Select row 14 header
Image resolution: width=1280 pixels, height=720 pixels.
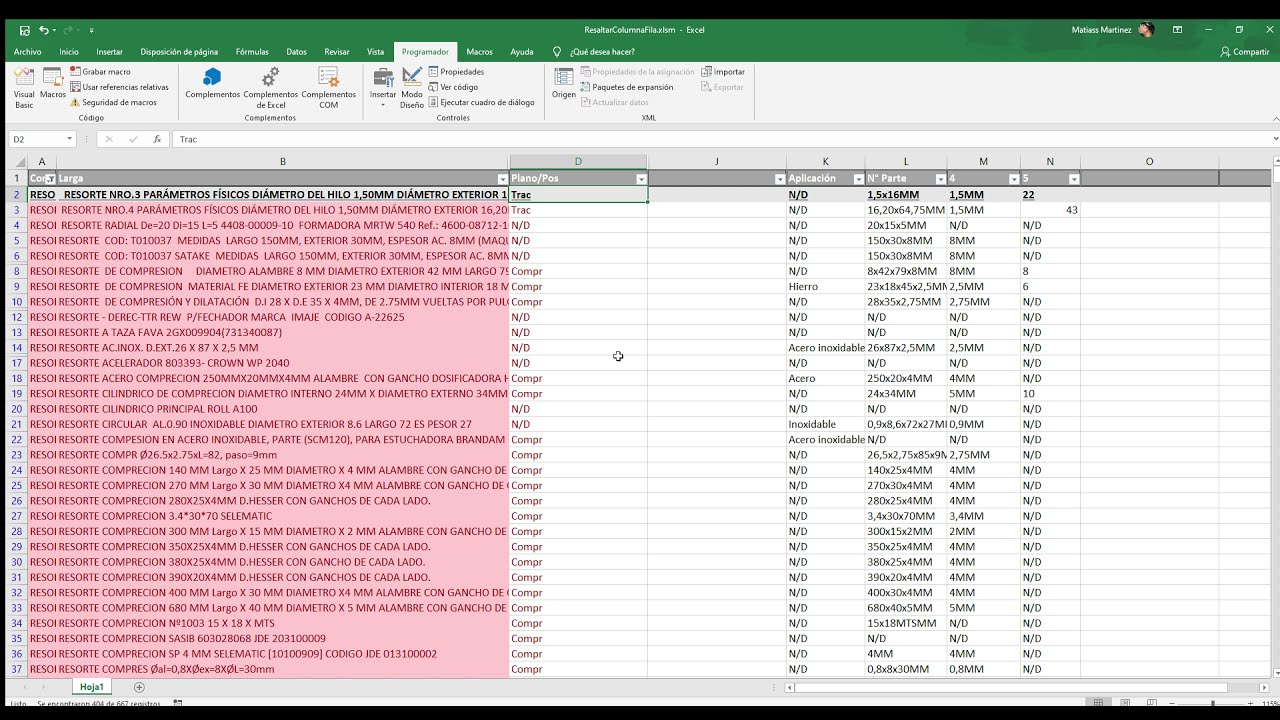coord(17,348)
